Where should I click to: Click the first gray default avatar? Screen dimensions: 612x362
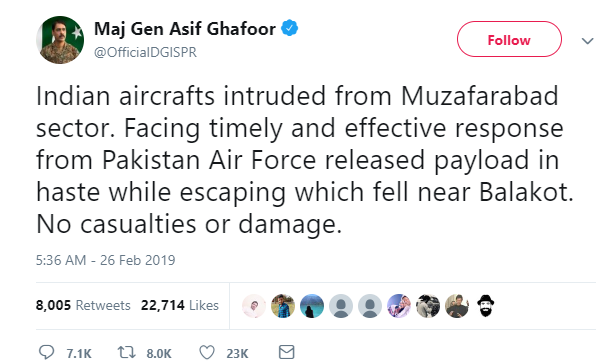(x=341, y=305)
